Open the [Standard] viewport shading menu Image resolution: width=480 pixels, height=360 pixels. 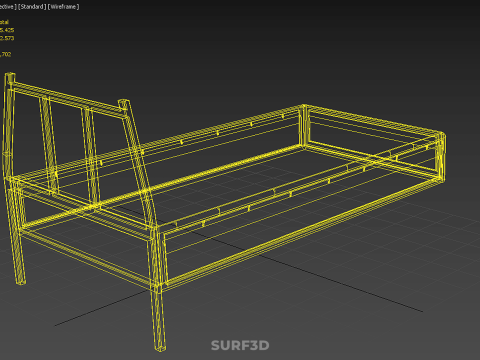[x=32, y=7]
